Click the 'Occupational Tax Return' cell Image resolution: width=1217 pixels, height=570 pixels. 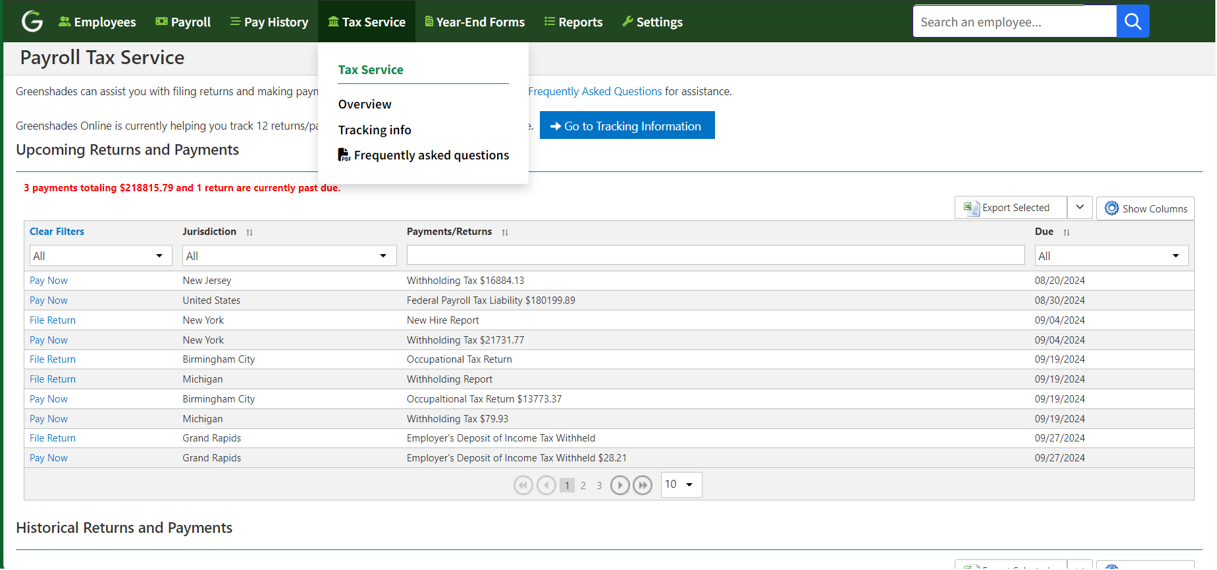pyautogui.click(x=459, y=359)
